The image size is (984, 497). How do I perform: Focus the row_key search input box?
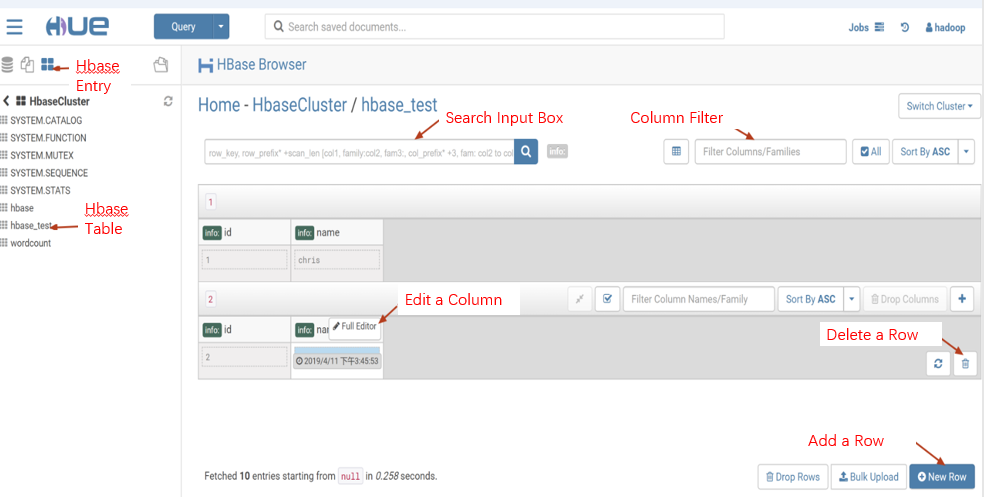(x=359, y=152)
